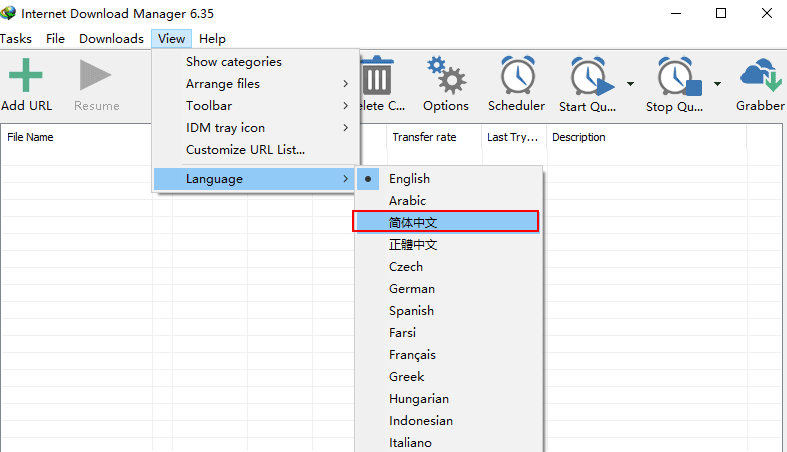Viewport: 787px width, 452px height.
Task: Expand the Start Queue dropdown arrow
Action: click(x=630, y=84)
